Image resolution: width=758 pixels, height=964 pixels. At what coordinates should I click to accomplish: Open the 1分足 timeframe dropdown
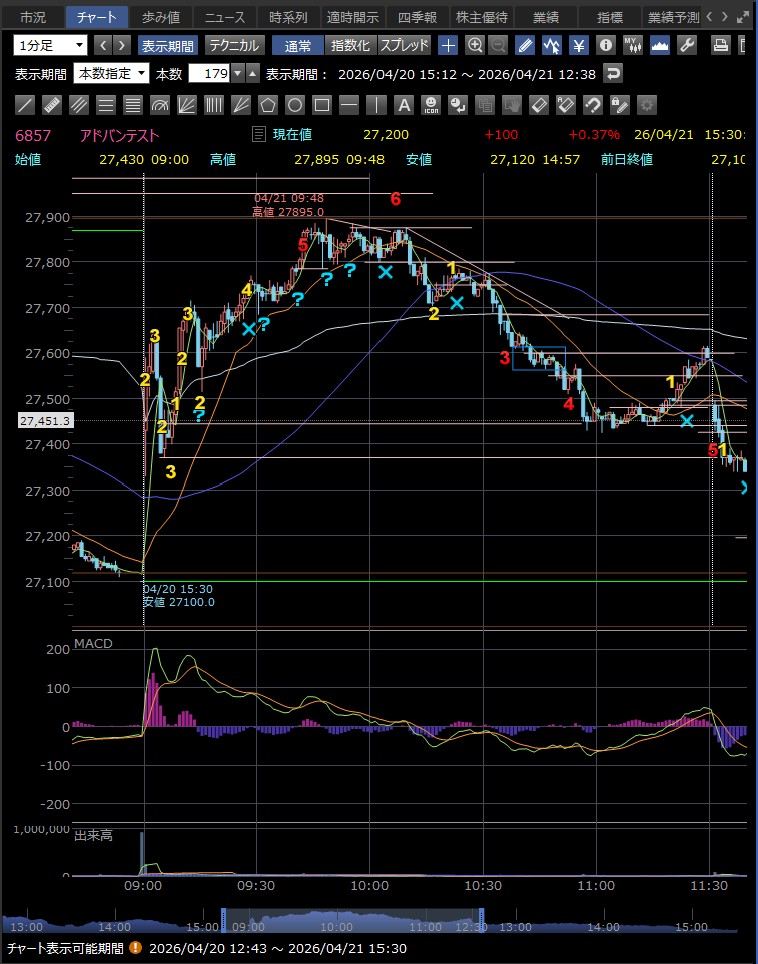(x=51, y=45)
